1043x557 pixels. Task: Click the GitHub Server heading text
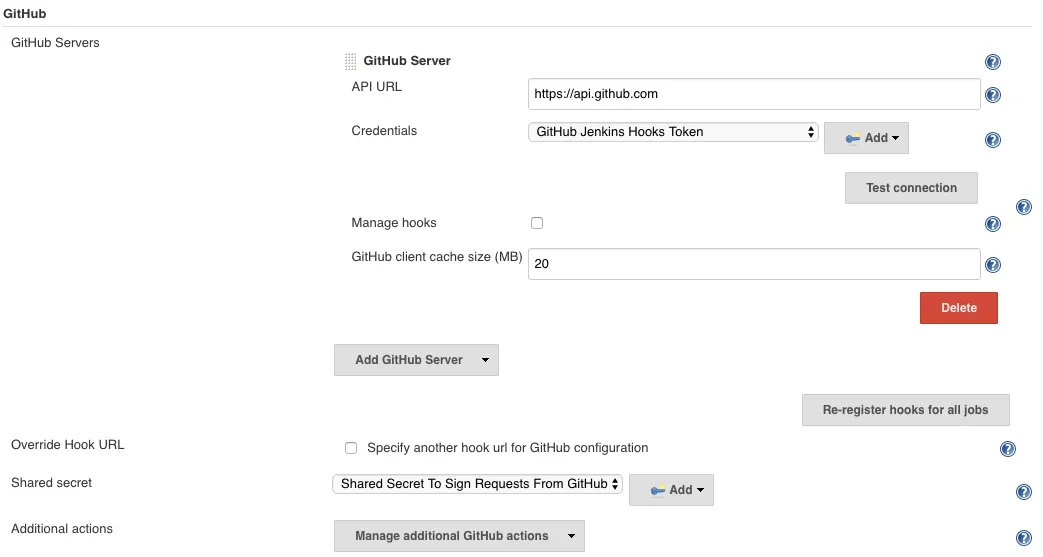[407, 61]
